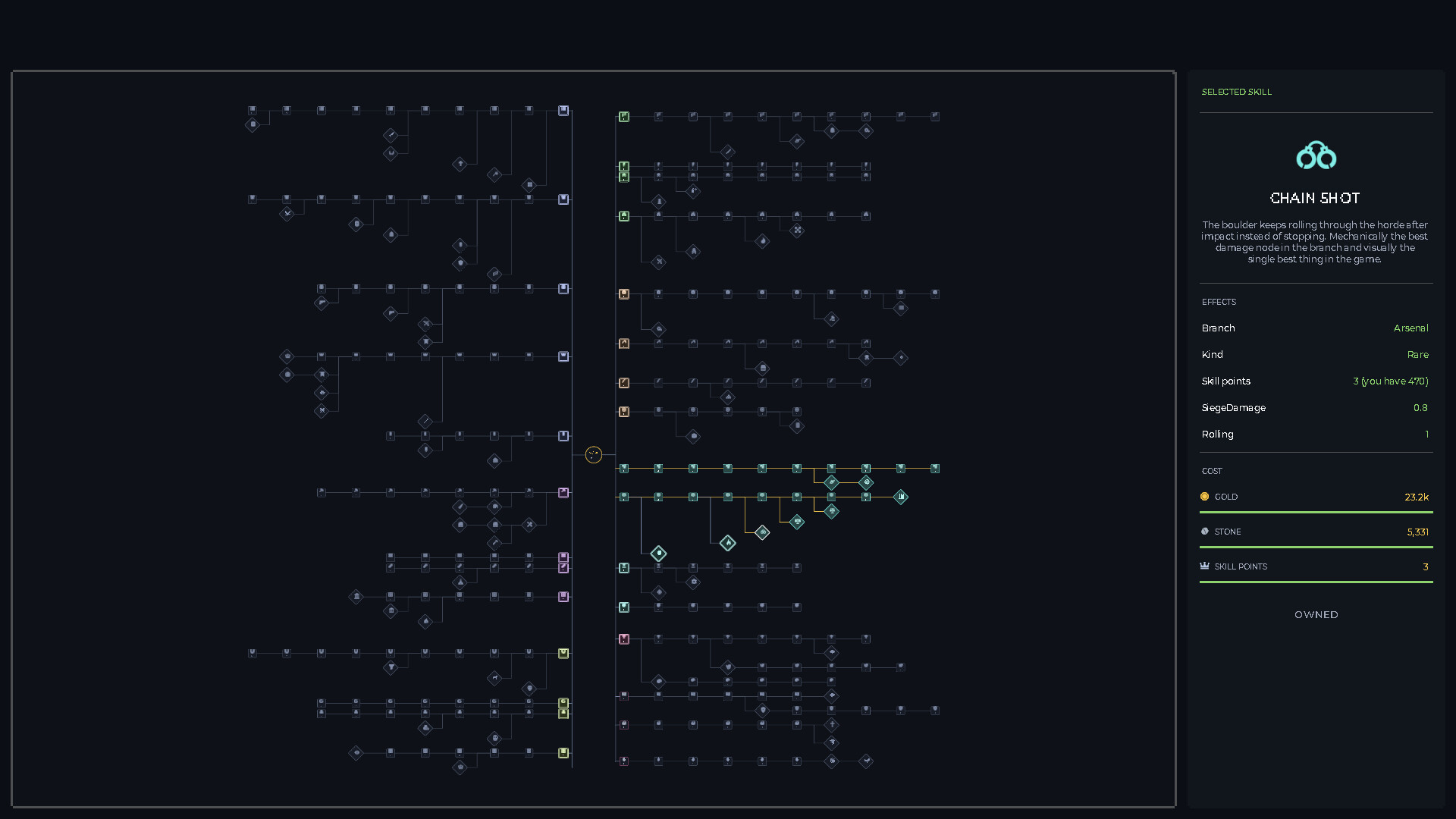Click the OWNED button

coord(1316,614)
